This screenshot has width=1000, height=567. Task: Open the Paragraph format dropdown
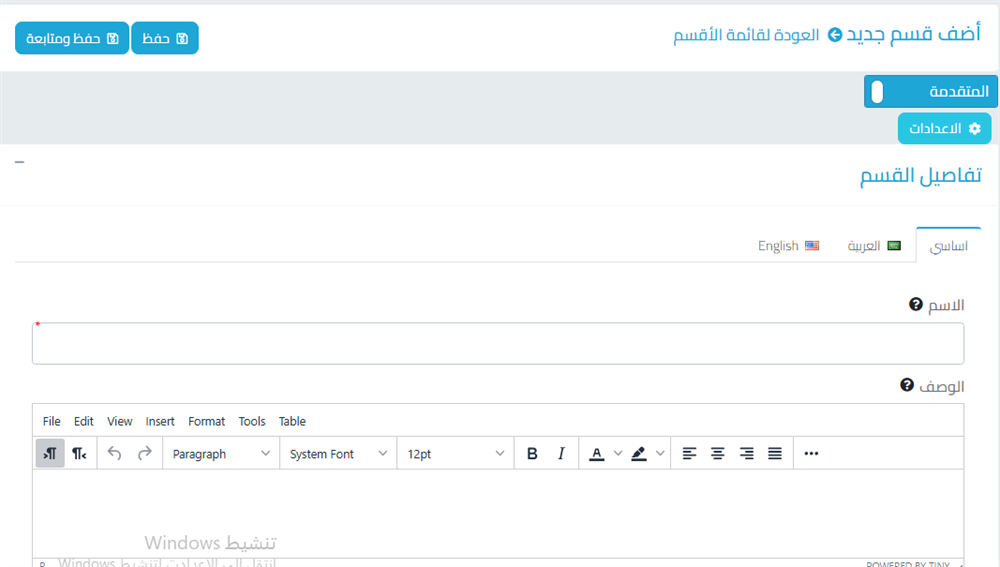tap(220, 454)
